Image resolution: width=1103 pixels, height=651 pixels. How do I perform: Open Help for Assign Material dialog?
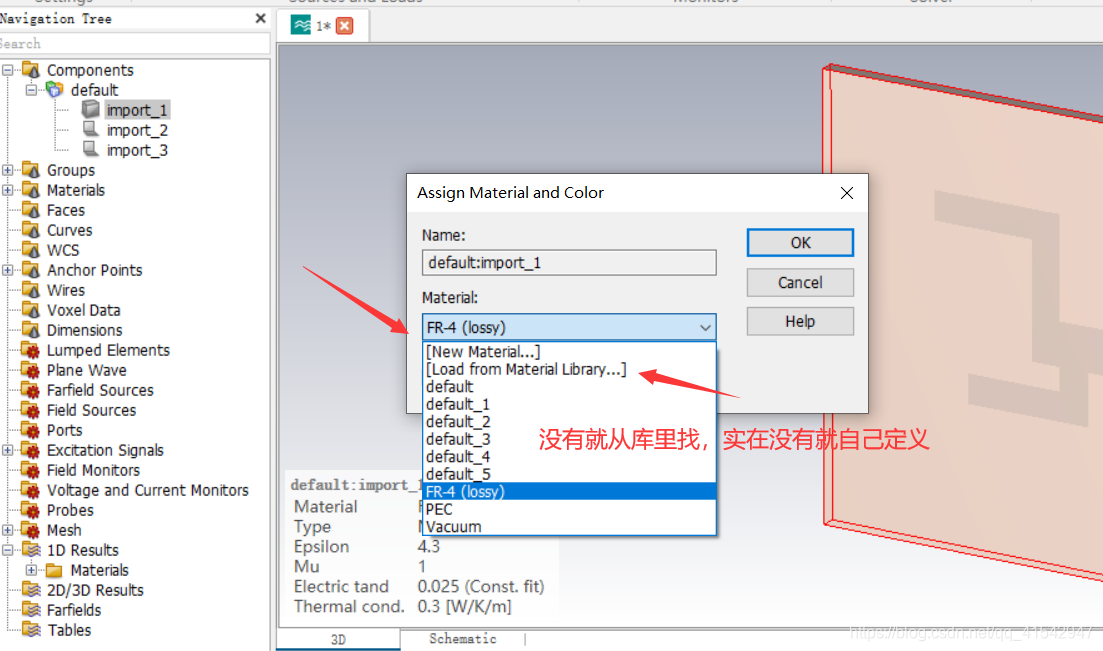click(800, 322)
